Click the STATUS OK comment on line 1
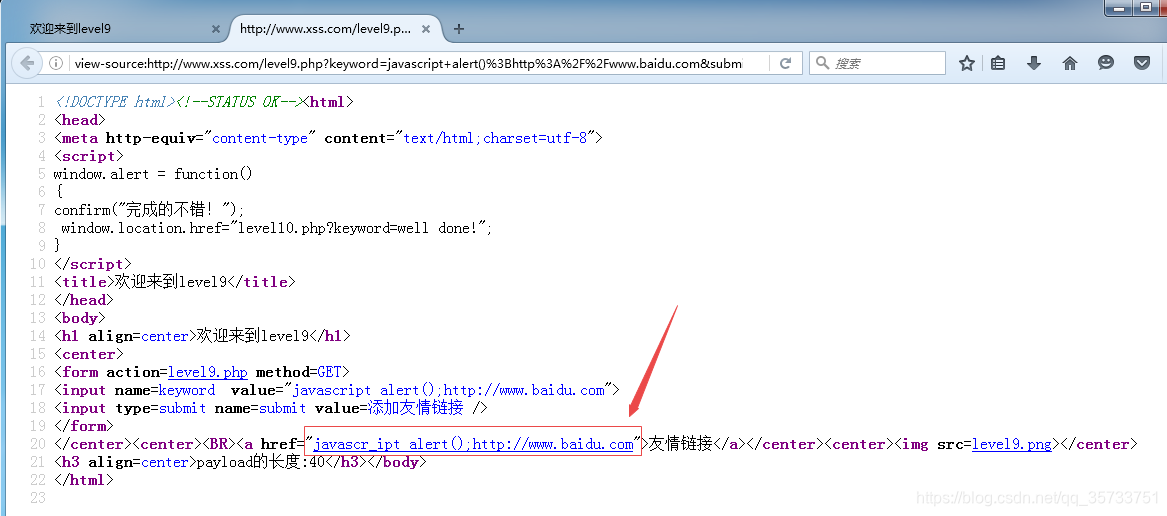The width and height of the screenshot is (1167, 516). click(240, 102)
